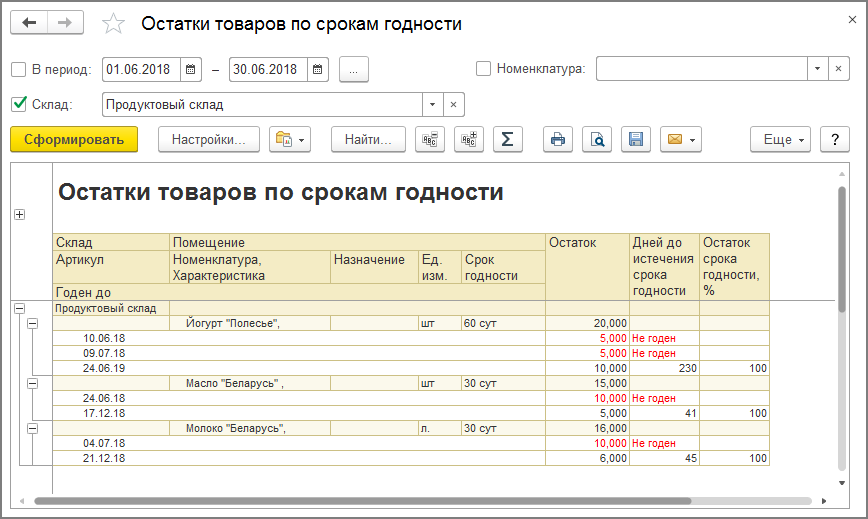
Task: Click the Масло "Беларусь" cell
Action: (x=250, y=383)
